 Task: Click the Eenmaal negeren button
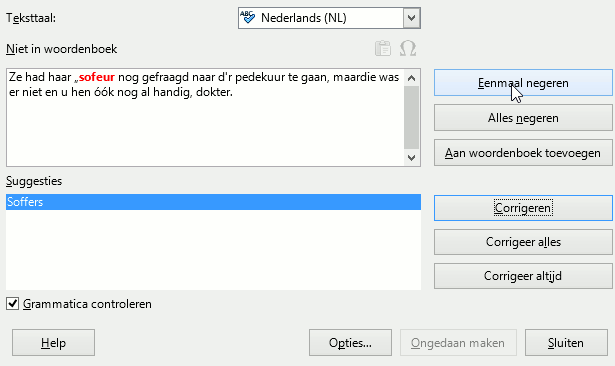(523, 83)
